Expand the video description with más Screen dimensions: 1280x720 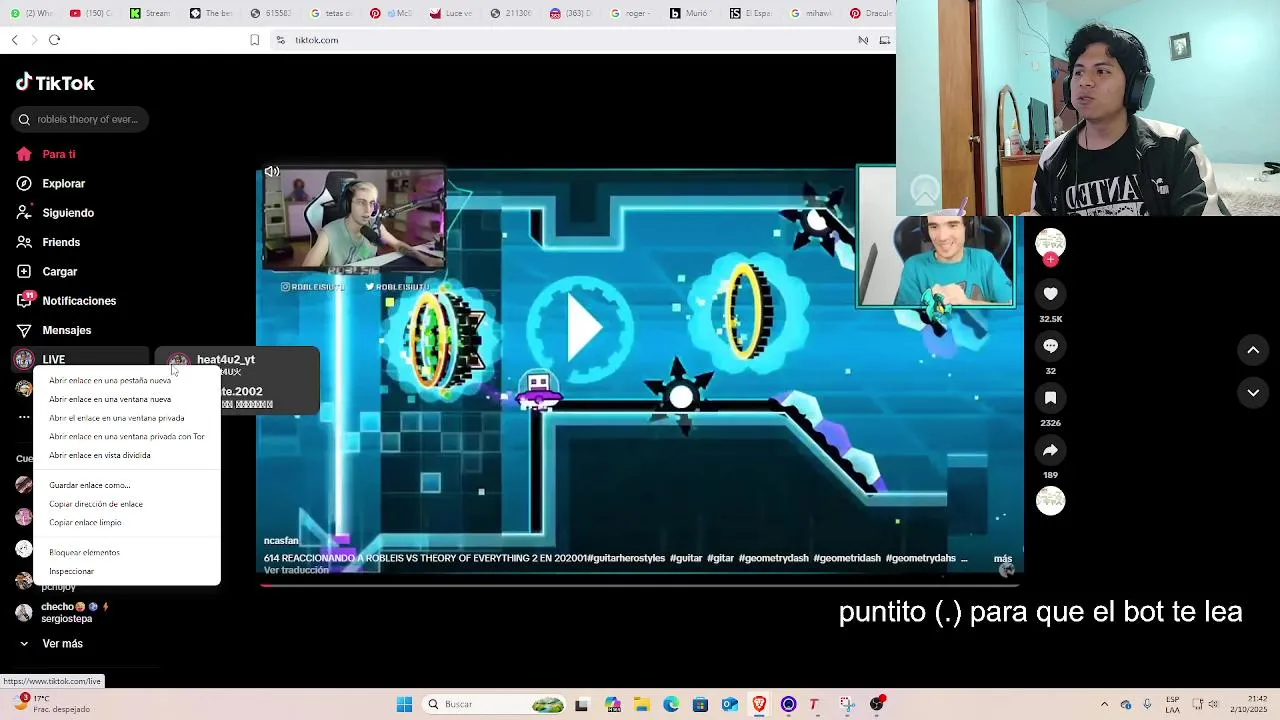tap(1002, 559)
